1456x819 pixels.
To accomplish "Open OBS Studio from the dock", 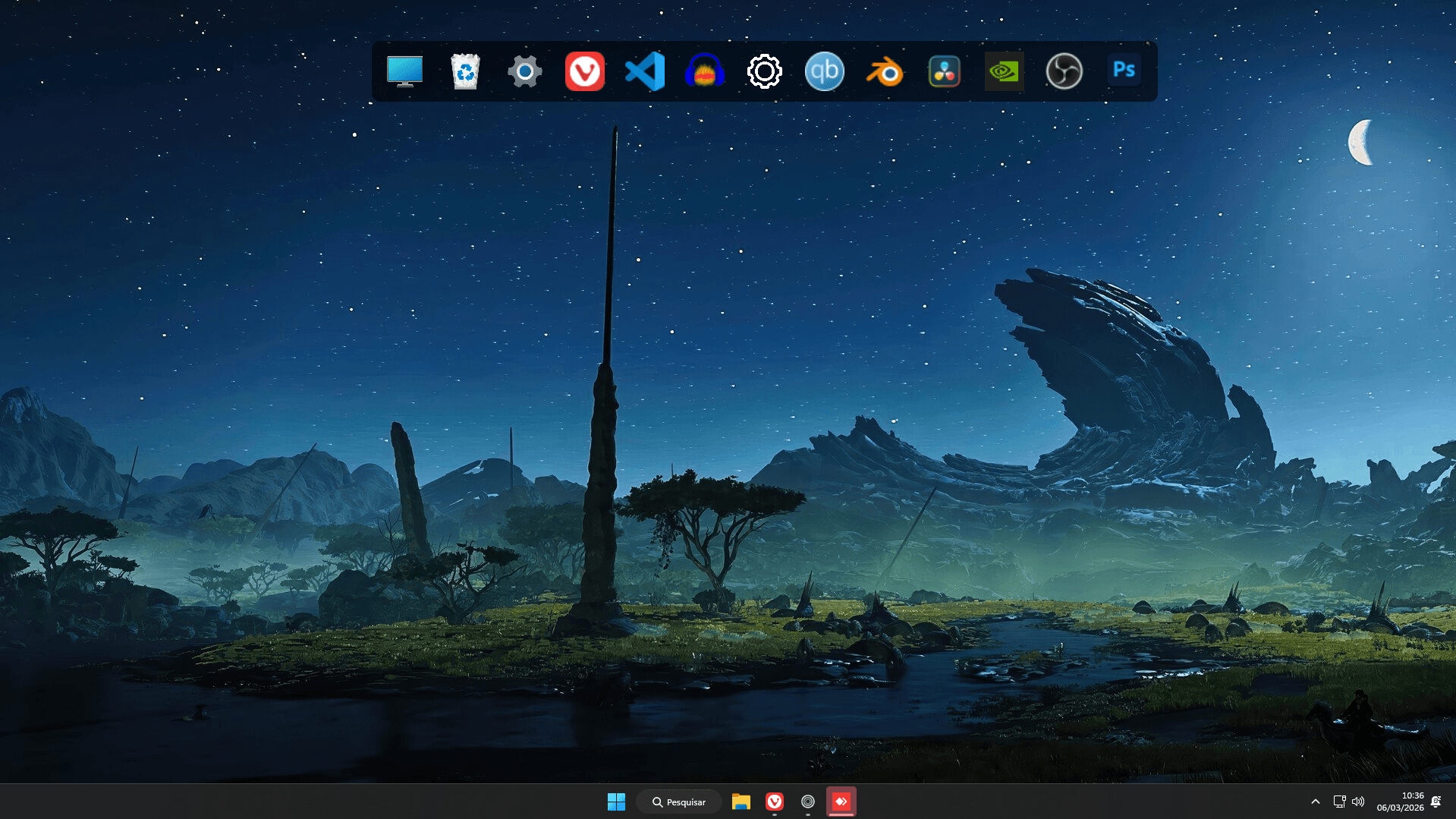I will 1063,71.
